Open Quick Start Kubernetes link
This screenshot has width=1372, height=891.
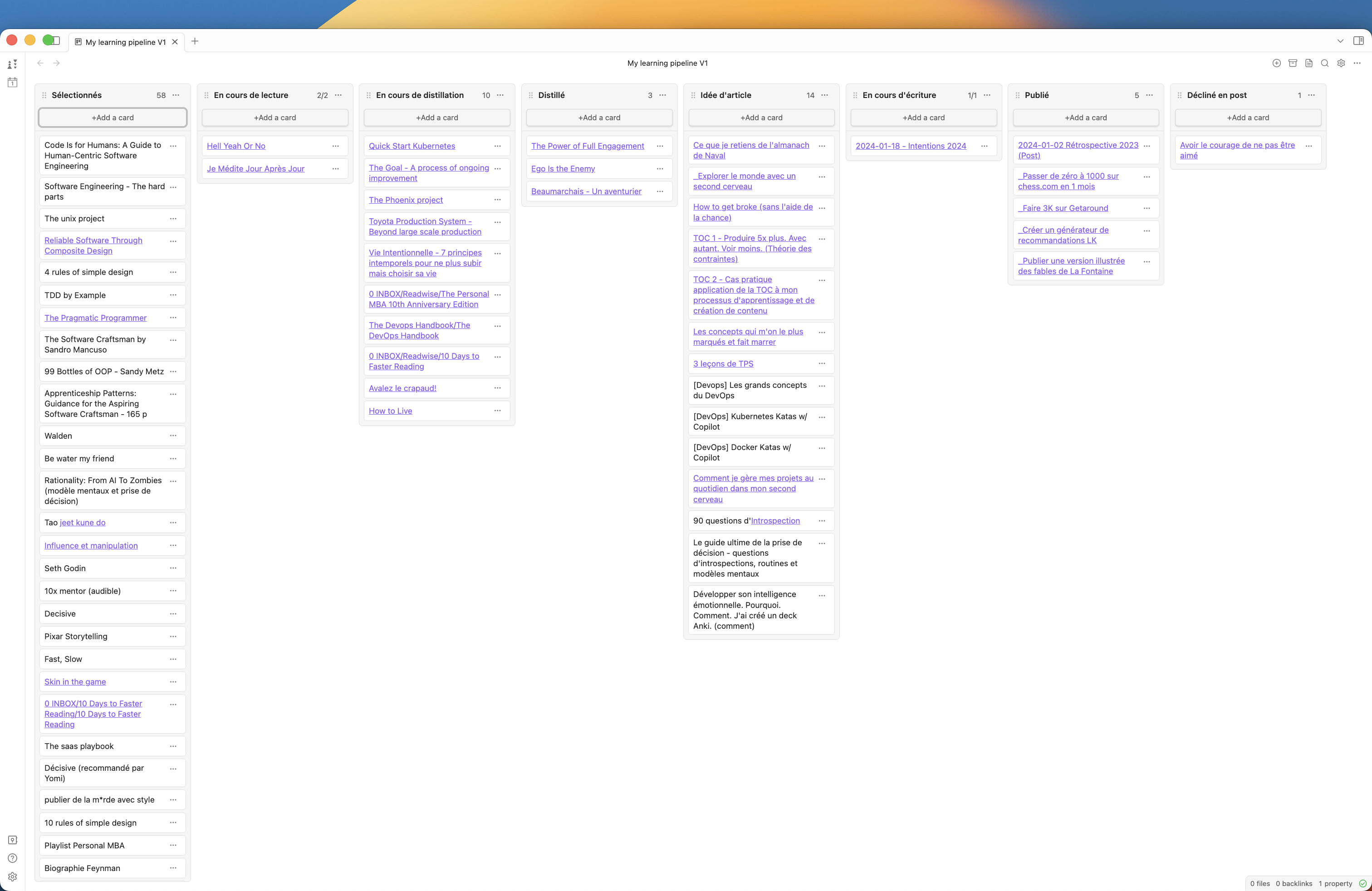tap(412, 146)
